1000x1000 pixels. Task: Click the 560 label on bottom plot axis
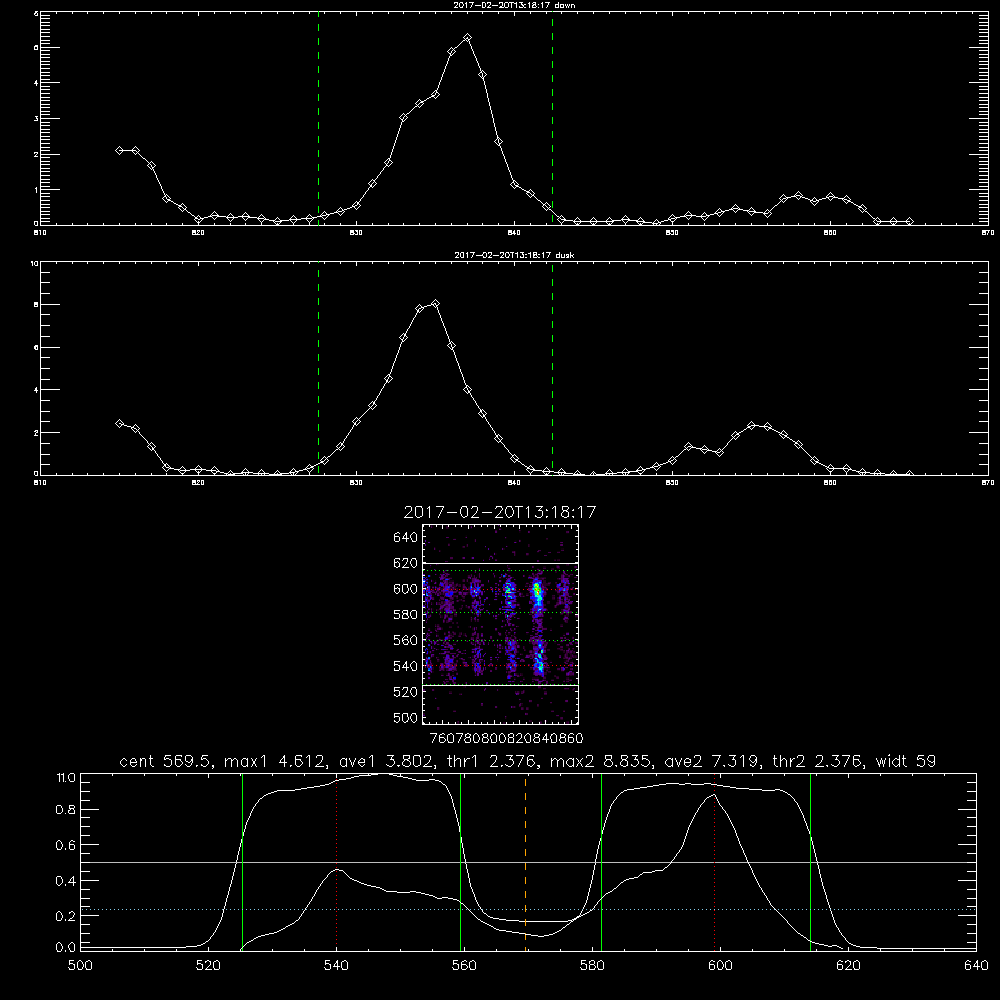click(464, 966)
